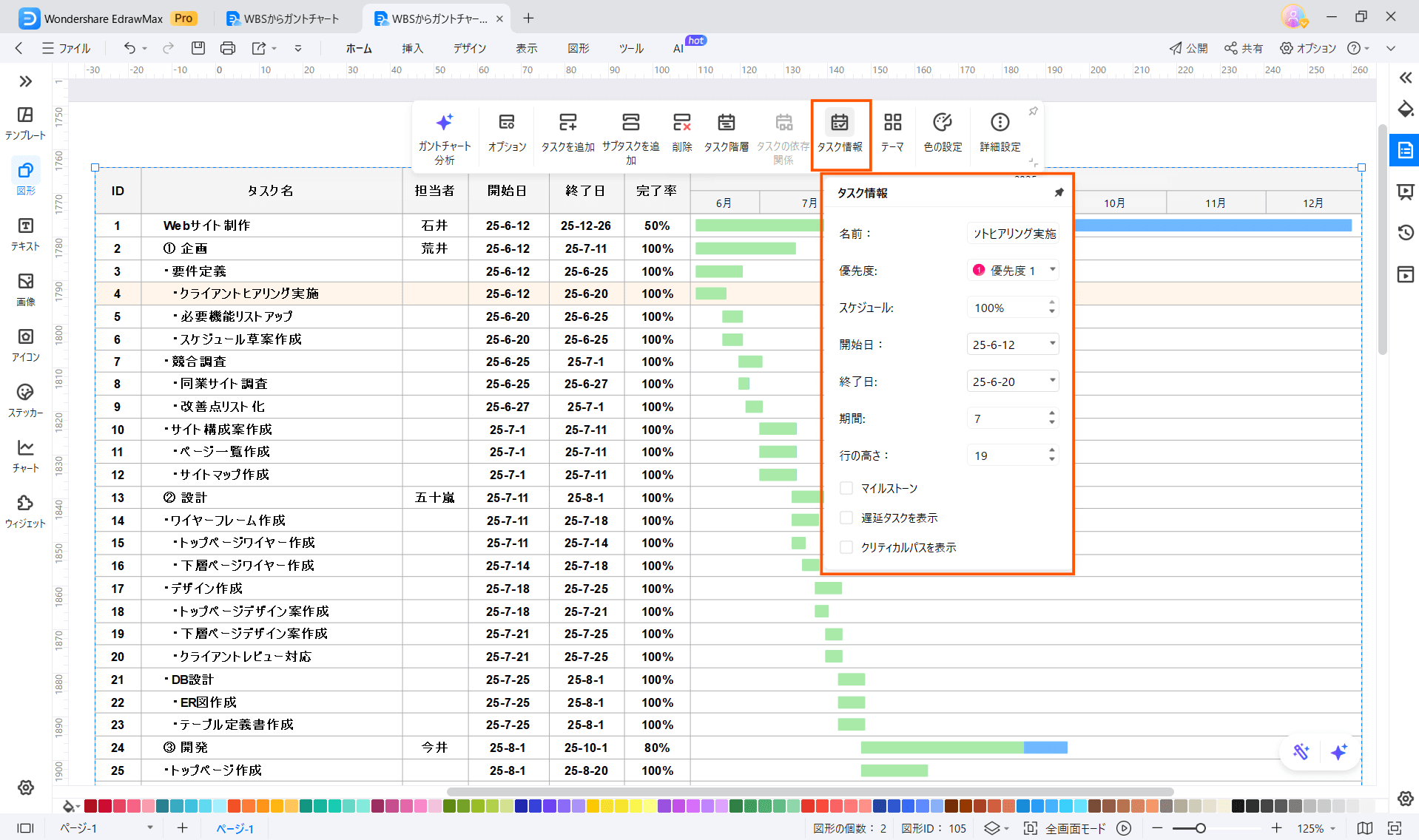
Task: Open the タスク階層 tool
Action: (726, 123)
